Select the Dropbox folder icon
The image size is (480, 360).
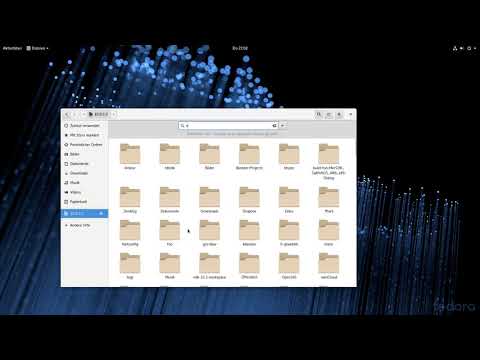pyautogui.click(x=249, y=196)
